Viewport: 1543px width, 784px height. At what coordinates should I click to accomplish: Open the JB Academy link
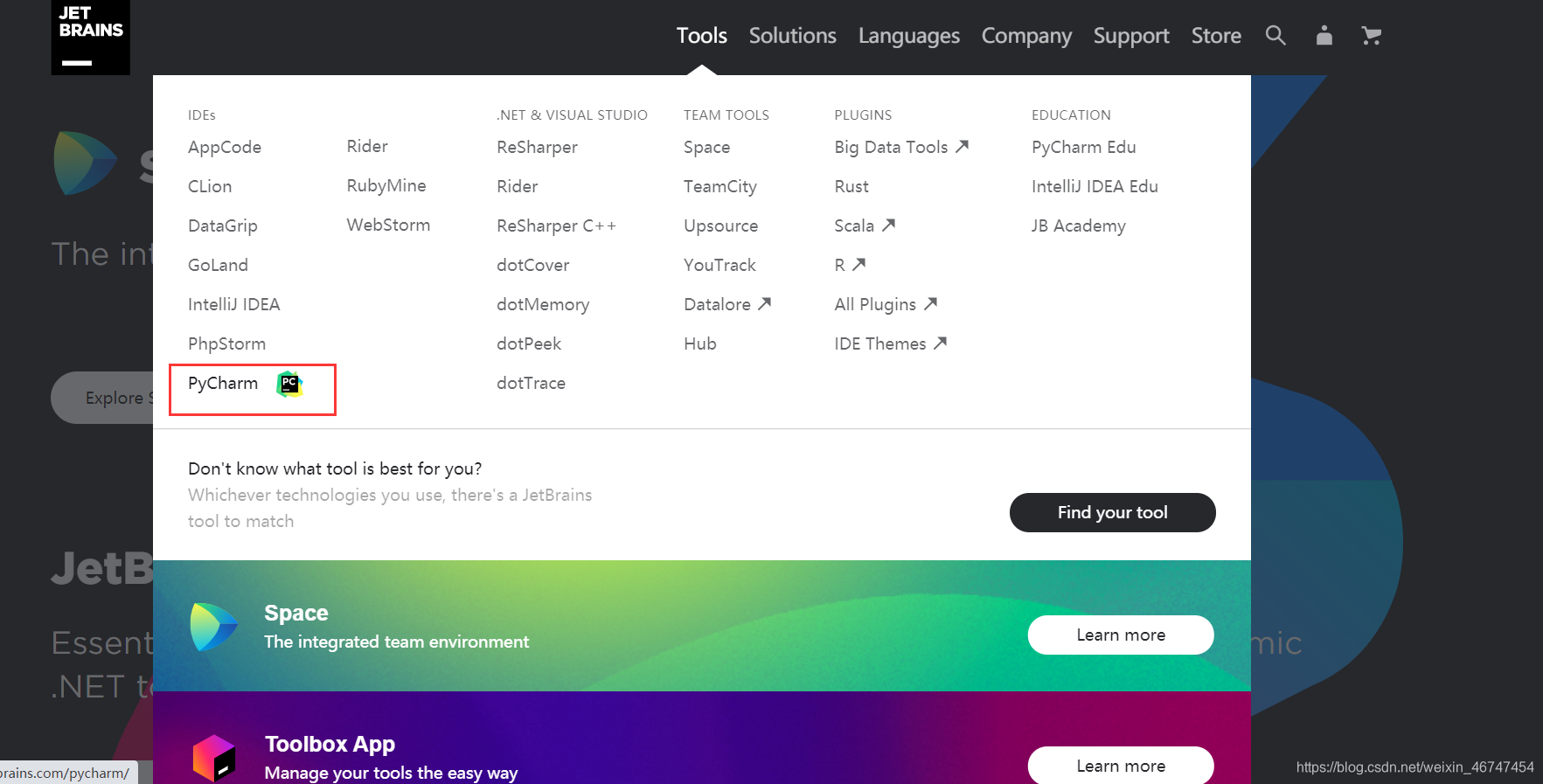1078,226
